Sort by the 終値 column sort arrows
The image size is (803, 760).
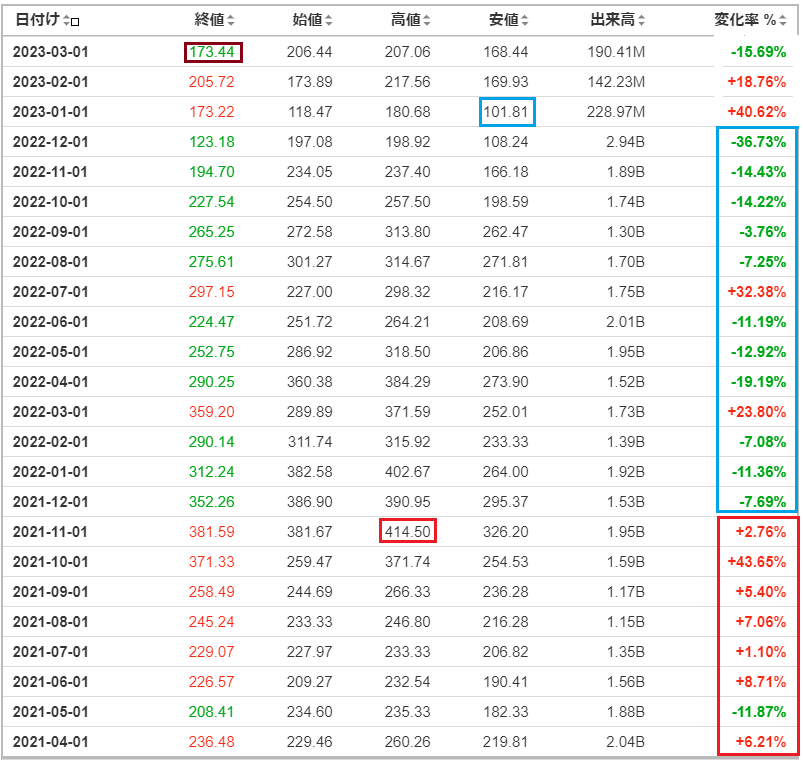pyautogui.click(x=231, y=20)
